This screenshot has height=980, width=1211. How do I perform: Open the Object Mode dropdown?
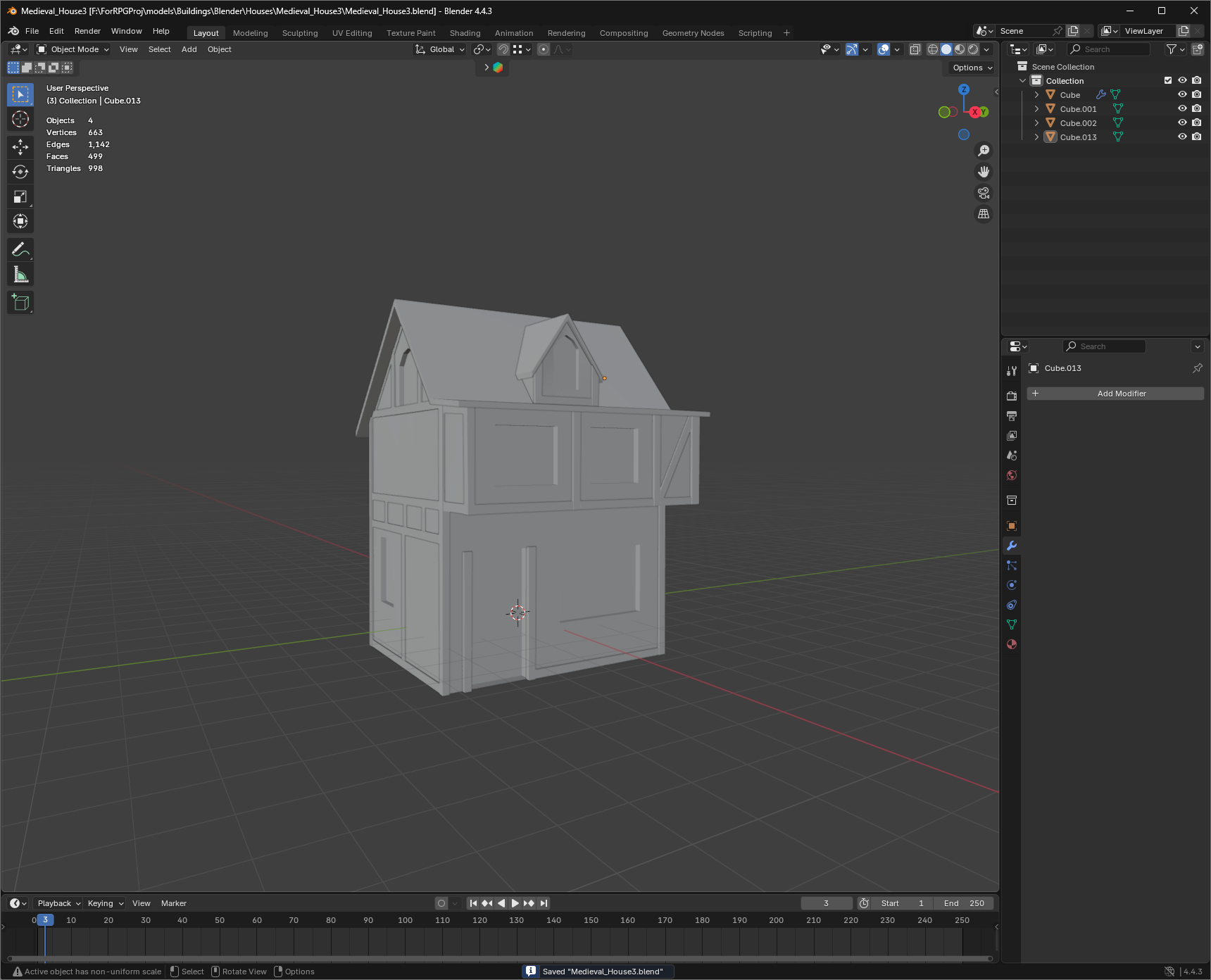pos(73,49)
